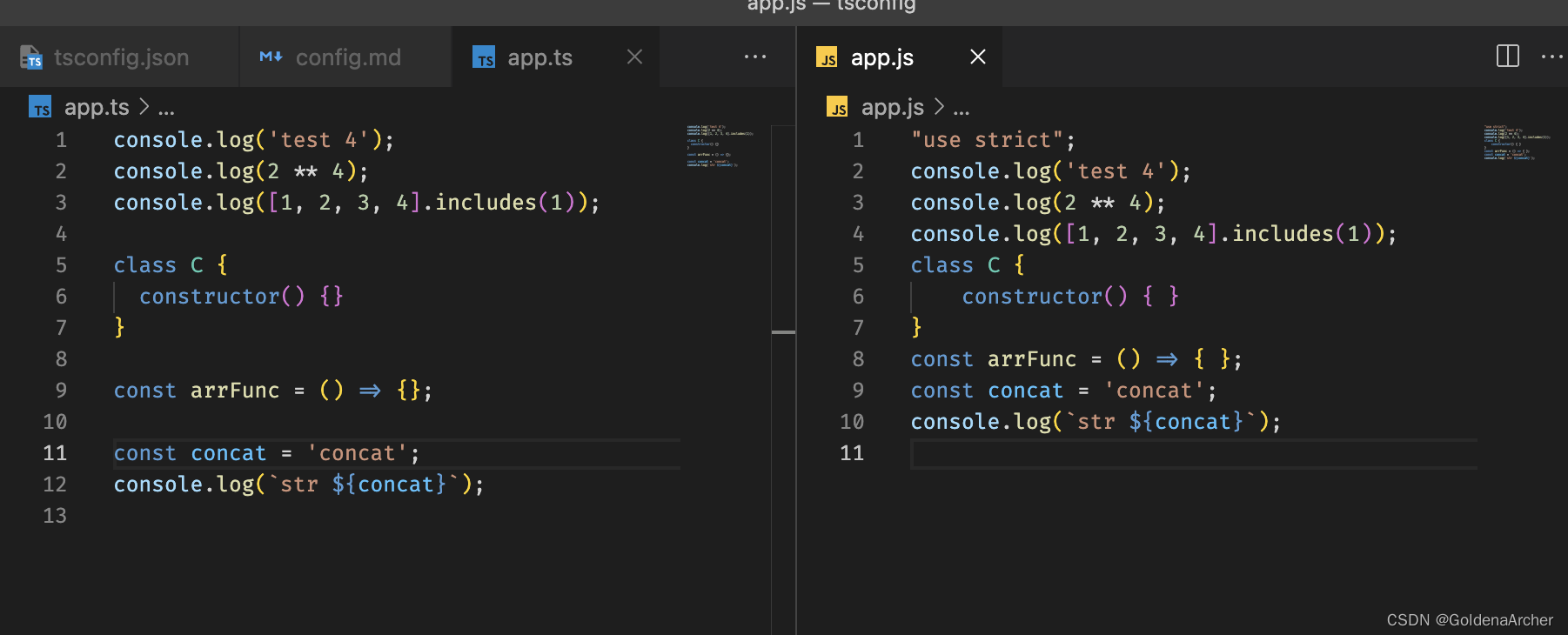Click 2 ** 4 log line in app.js
Image resolution: width=1568 pixels, height=635 pixels.
pyautogui.click(x=1038, y=203)
